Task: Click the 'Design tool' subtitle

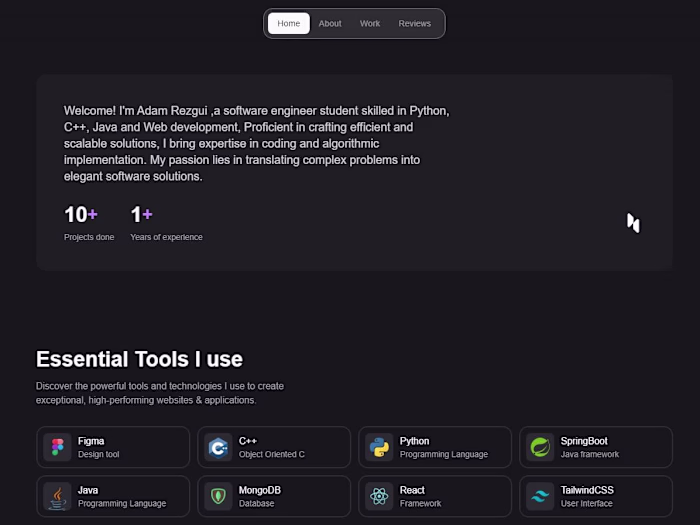Action: point(99,454)
